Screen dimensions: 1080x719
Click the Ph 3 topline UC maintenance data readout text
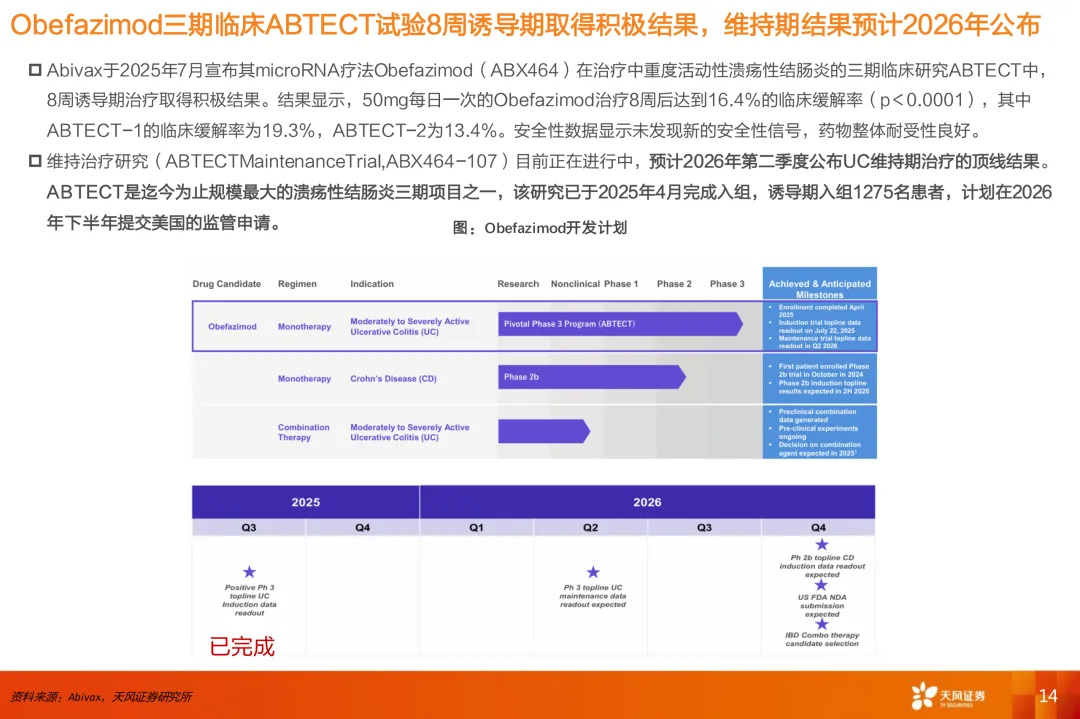pyautogui.click(x=593, y=596)
